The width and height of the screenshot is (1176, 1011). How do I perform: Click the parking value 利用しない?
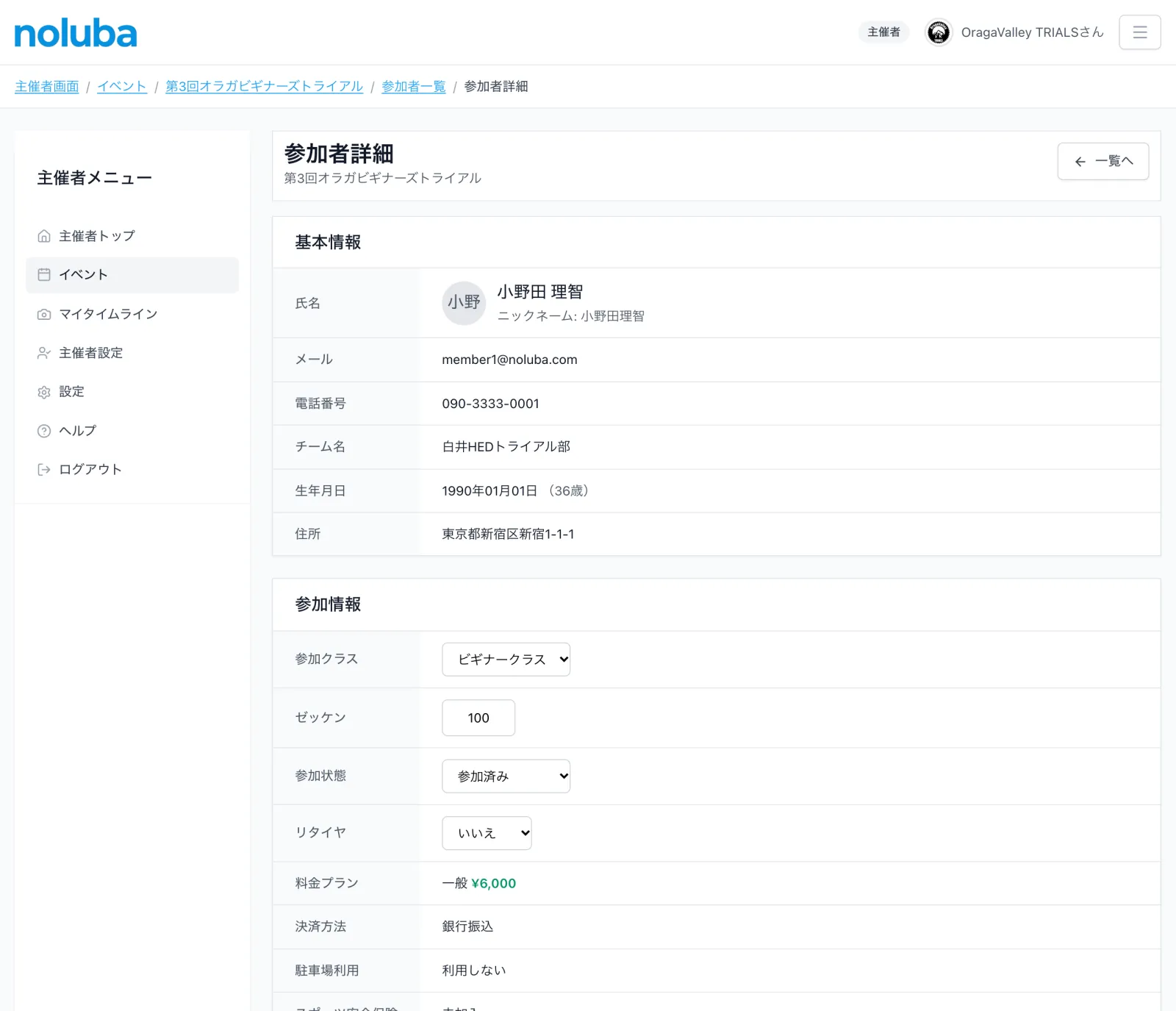[474, 971]
